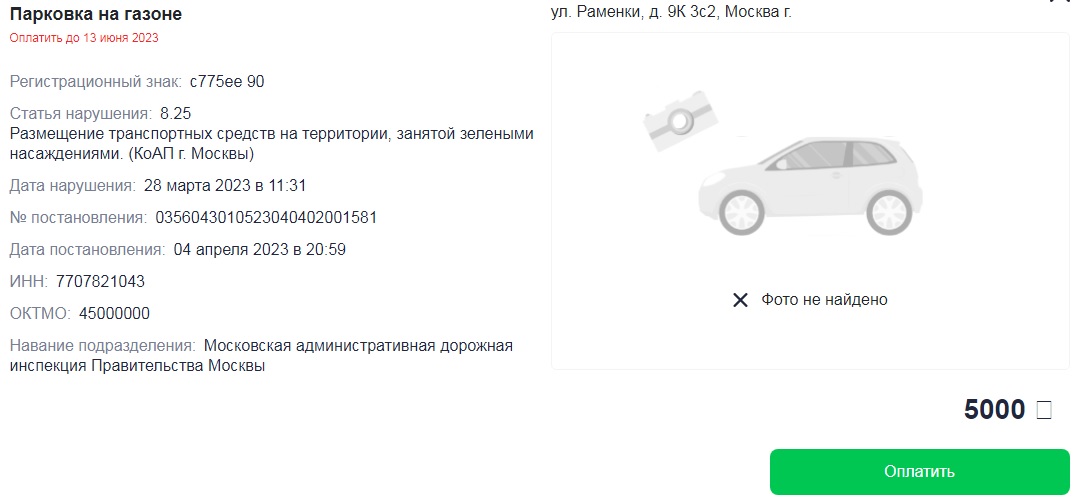The image size is (1077, 500).
Task: Click the Парковка на газоне heading
Action: (96, 14)
